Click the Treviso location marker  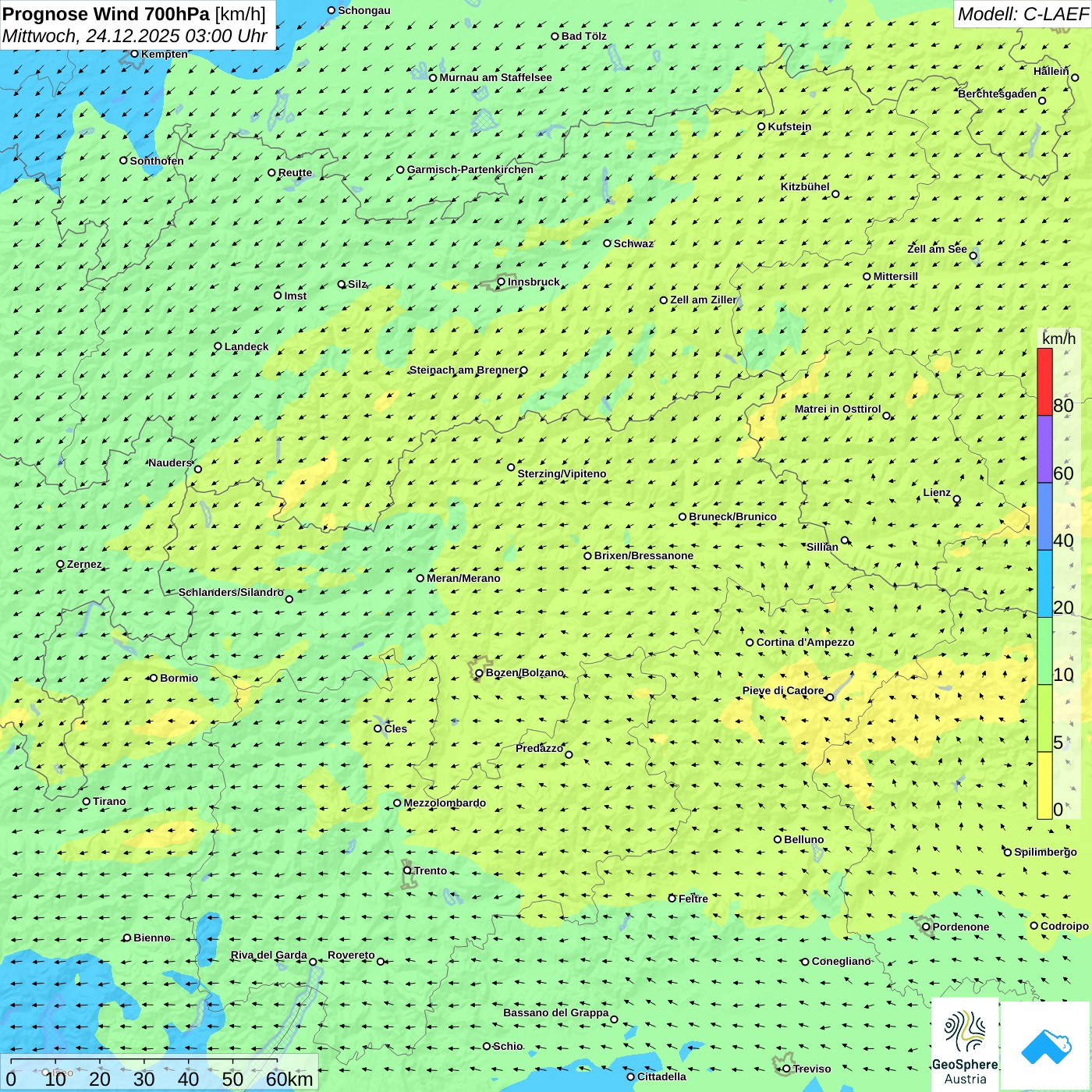pyautogui.click(x=787, y=1069)
